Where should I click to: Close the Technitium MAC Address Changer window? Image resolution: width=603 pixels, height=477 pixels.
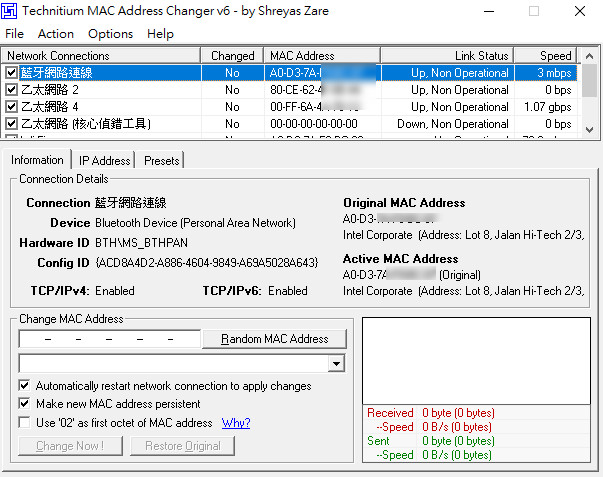580,11
